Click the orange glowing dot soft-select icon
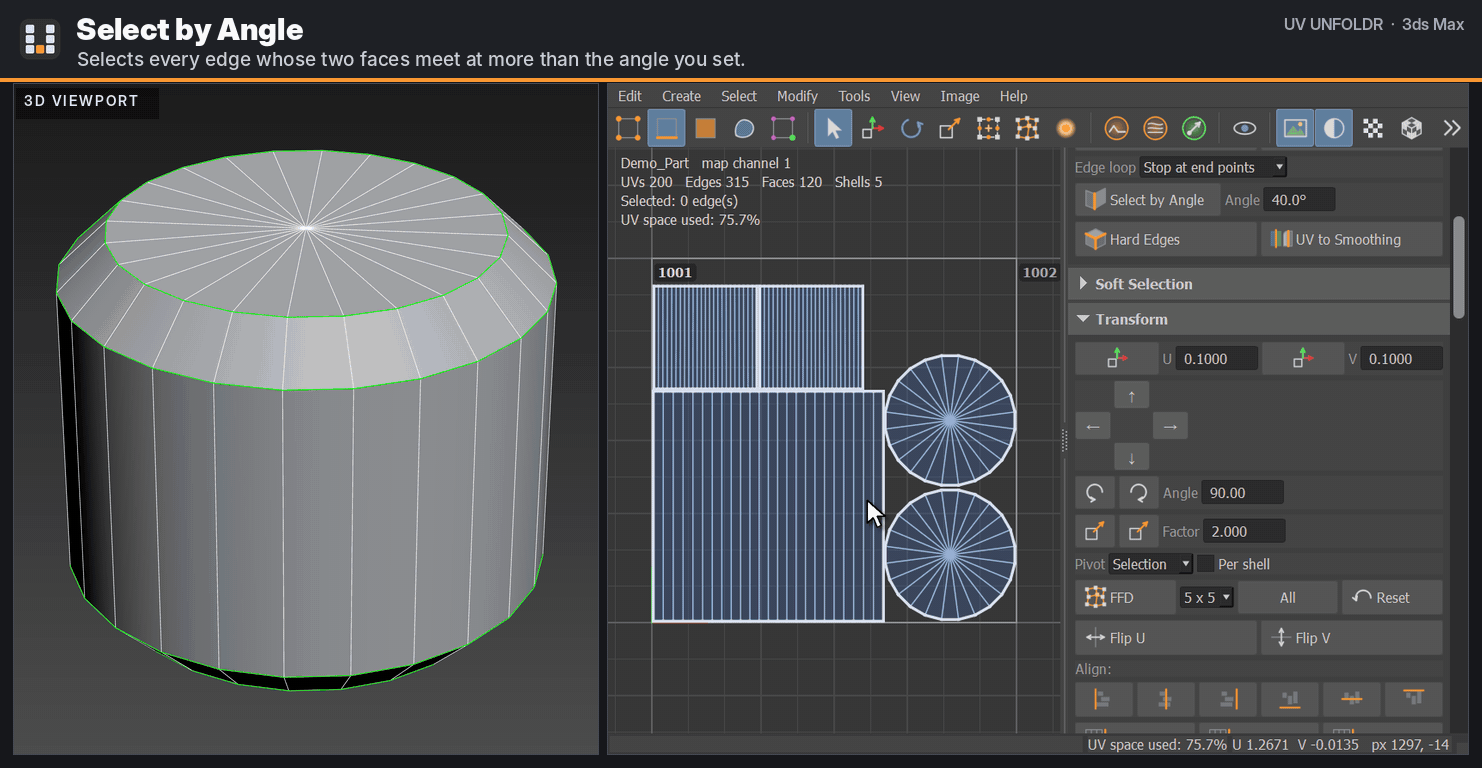The width and height of the screenshot is (1482, 768). (x=1066, y=128)
